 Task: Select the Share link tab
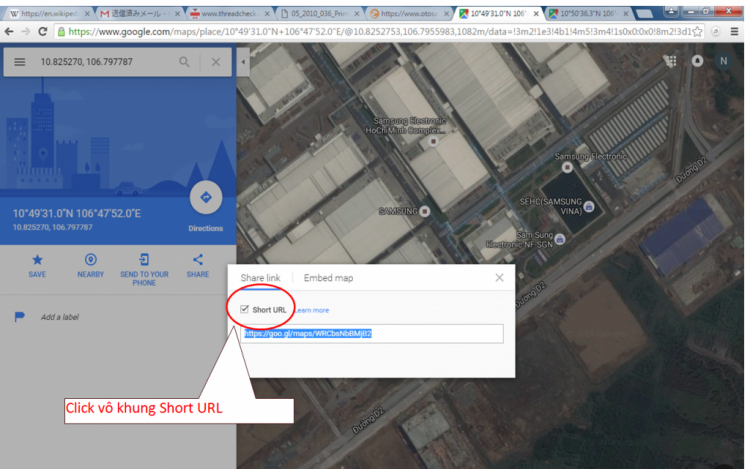point(260,278)
